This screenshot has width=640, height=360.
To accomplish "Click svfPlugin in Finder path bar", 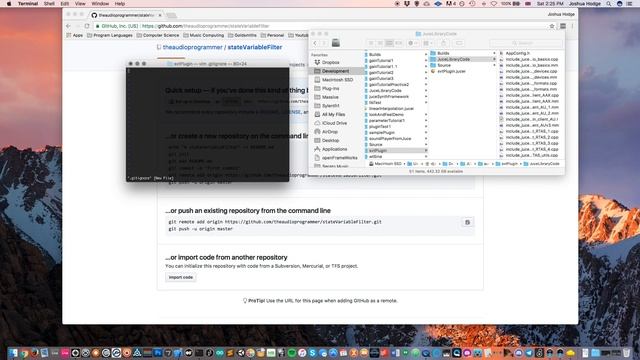I will tap(506, 164).
